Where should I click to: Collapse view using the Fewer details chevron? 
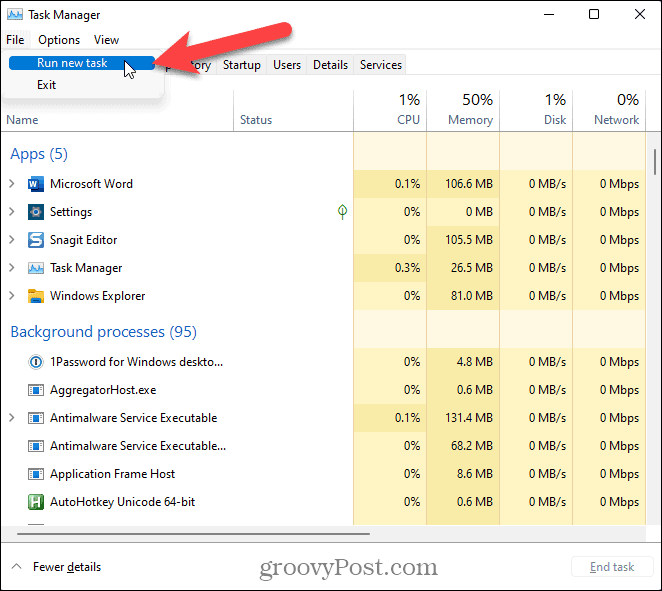pyautogui.click(x=16, y=567)
